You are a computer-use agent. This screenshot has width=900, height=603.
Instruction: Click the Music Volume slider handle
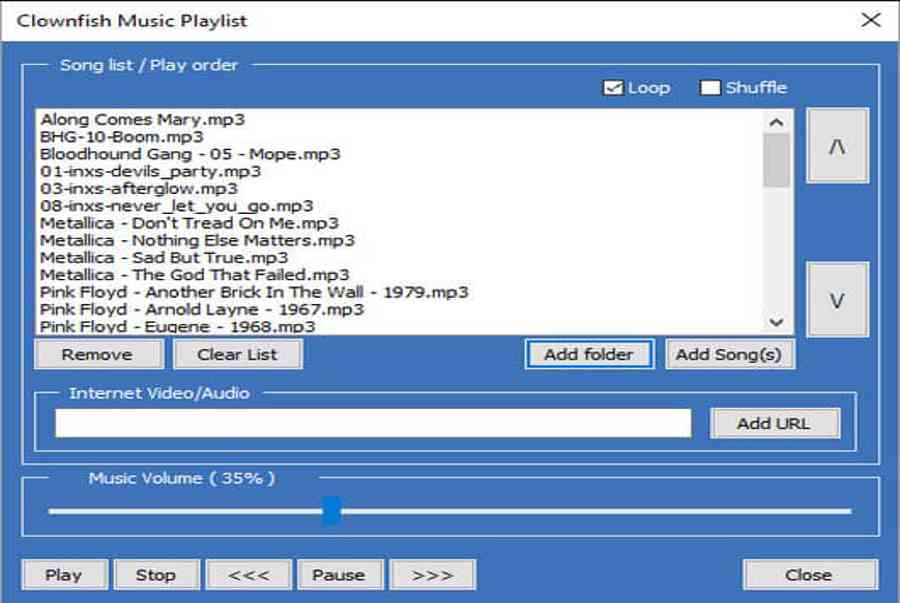[x=331, y=511]
